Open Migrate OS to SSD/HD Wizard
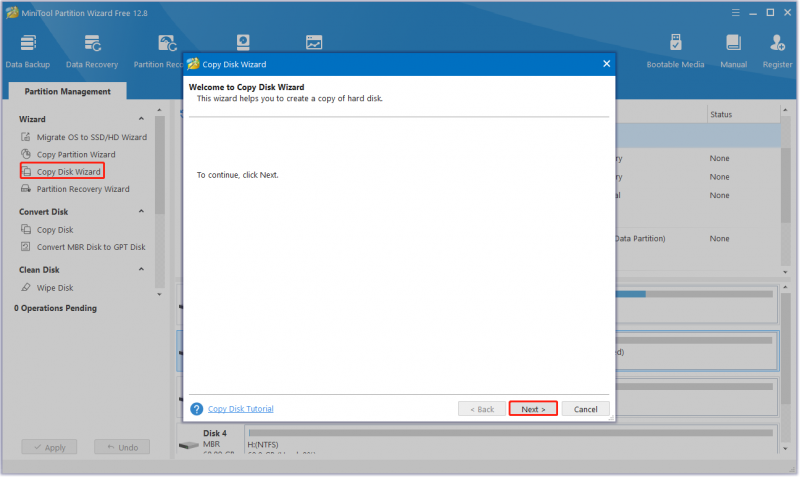The height and width of the screenshot is (477, 800). tap(84, 137)
